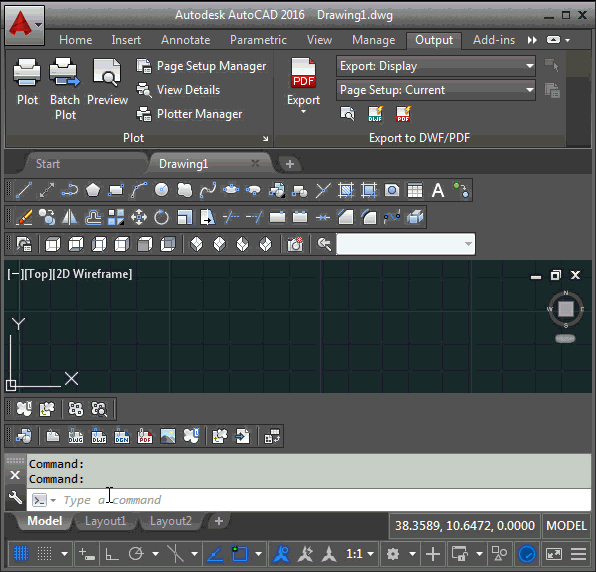Open the Layout1 tab
Screen dimensions: 596x572
(x=105, y=521)
